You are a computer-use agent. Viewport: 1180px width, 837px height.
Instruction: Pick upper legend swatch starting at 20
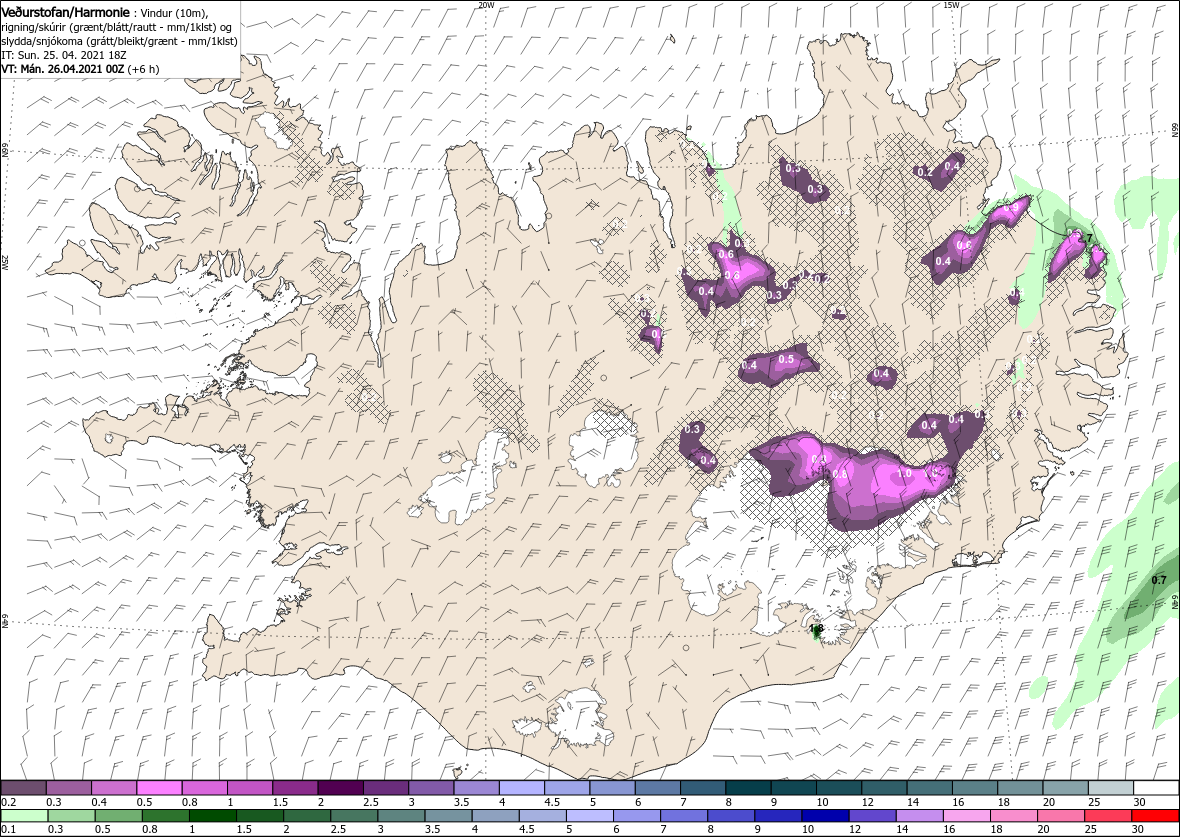click(1065, 788)
